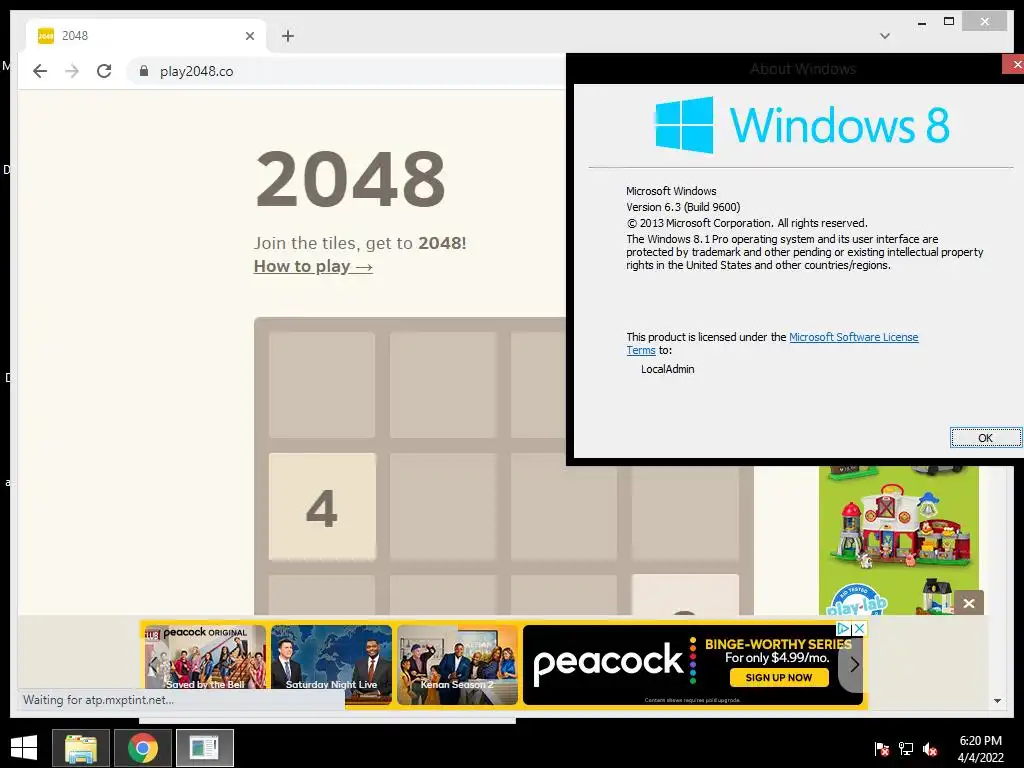This screenshot has height=768, width=1024.
Task: Click the play2048.co address bar
Action: pos(346,71)
